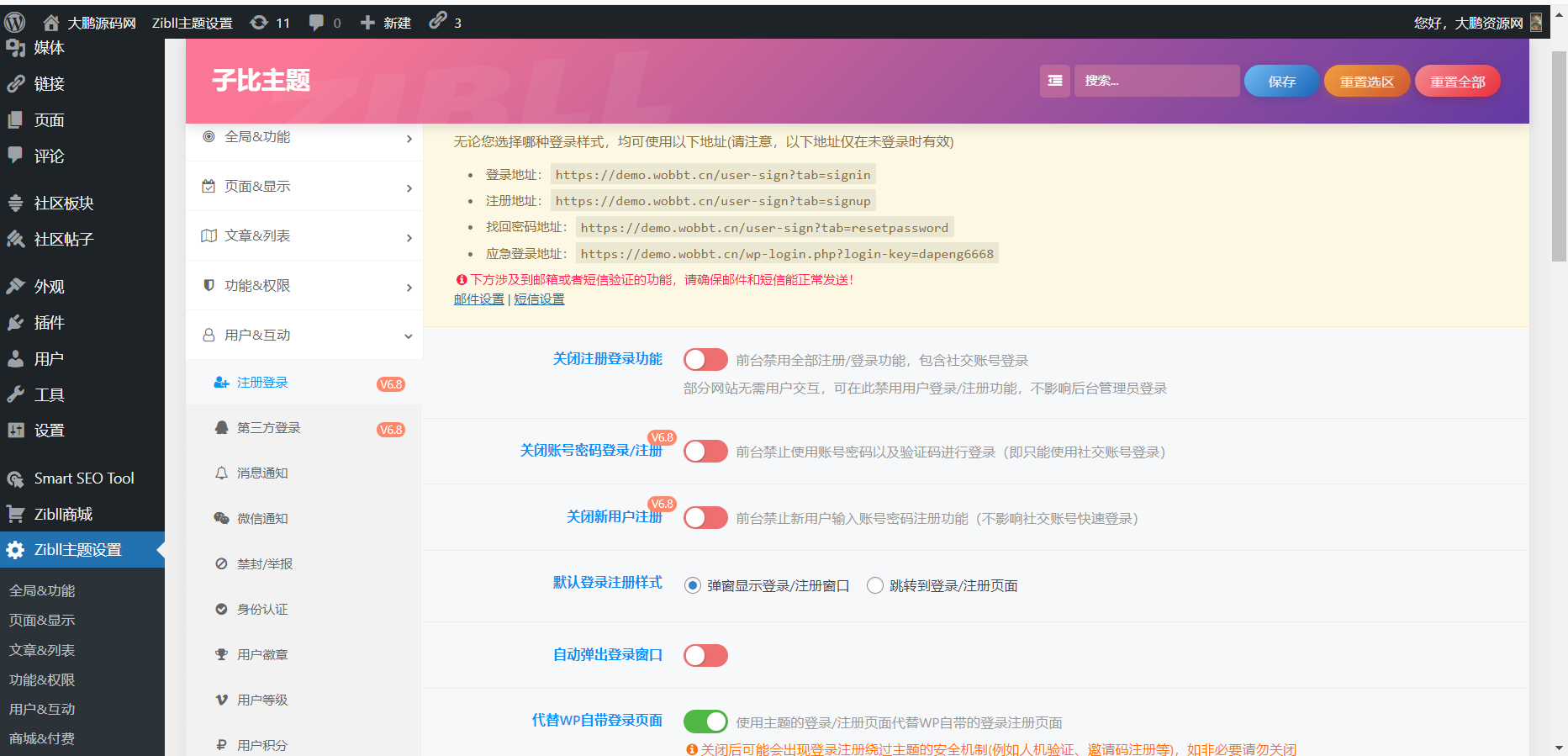Collapse the 用户&互动 settings section
This screenshot has height=756, width=1568.
[304, 336]
